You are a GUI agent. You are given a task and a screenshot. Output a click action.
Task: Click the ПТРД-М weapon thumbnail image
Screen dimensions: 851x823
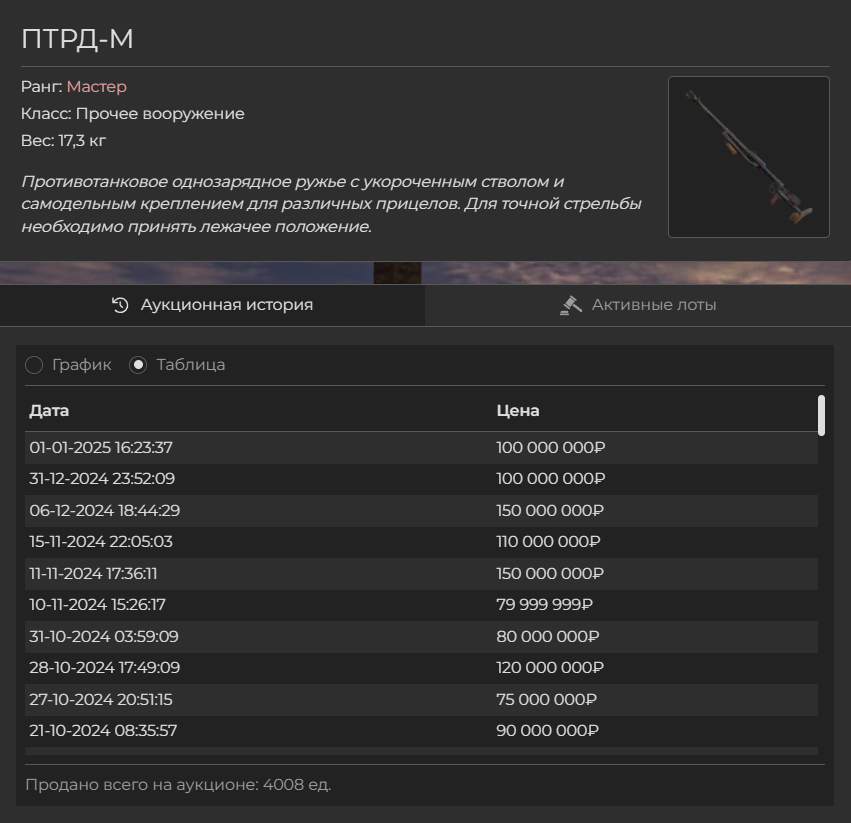coord(748,157)
